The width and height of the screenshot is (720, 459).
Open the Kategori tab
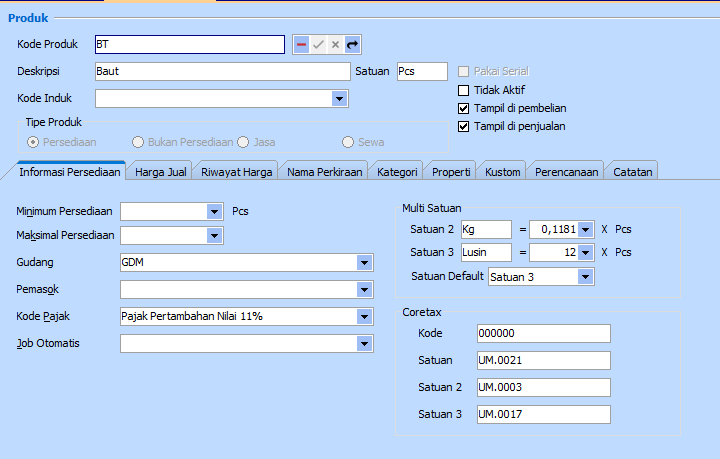[x=397, y=172]
